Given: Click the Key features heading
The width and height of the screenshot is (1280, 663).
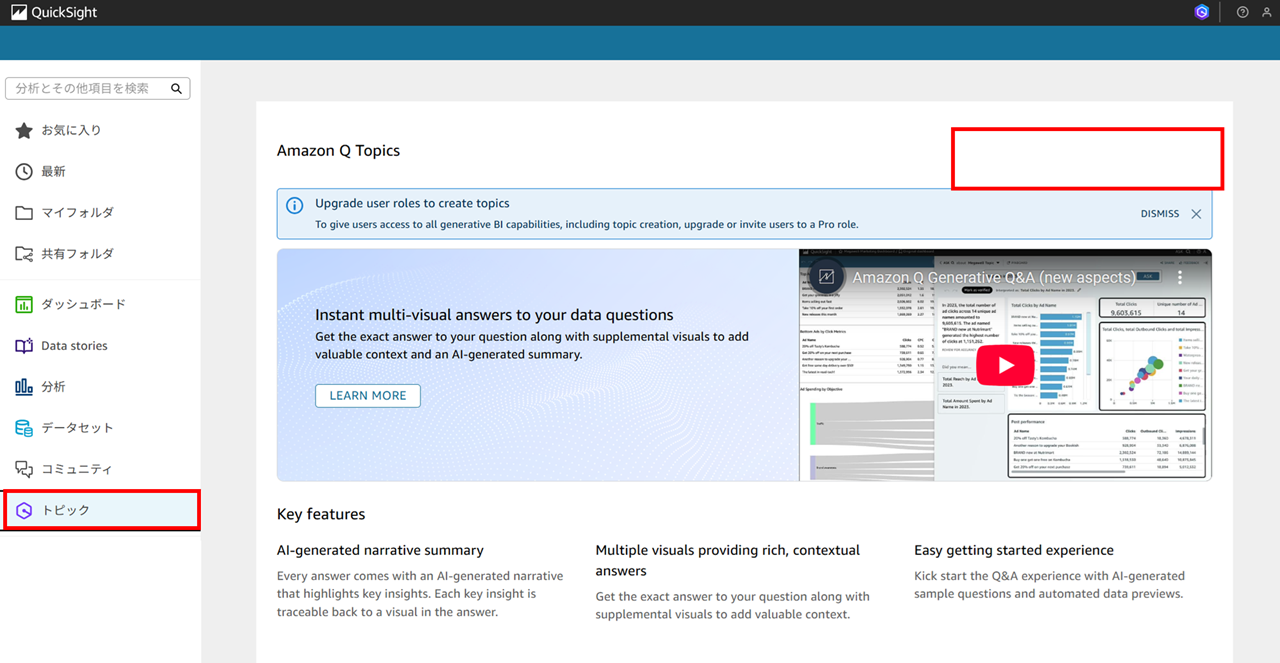Looking at the screenshot, I should click(x=321, y=514).
